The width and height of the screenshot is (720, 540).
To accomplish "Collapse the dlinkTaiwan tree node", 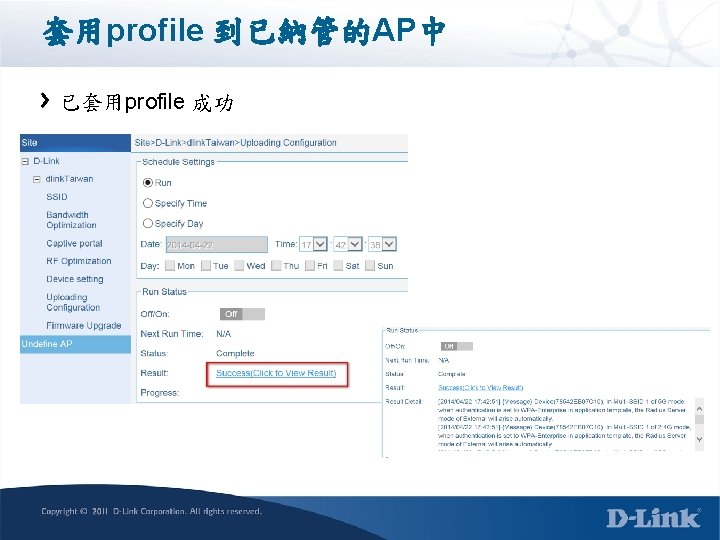I will tap(37, 180).
